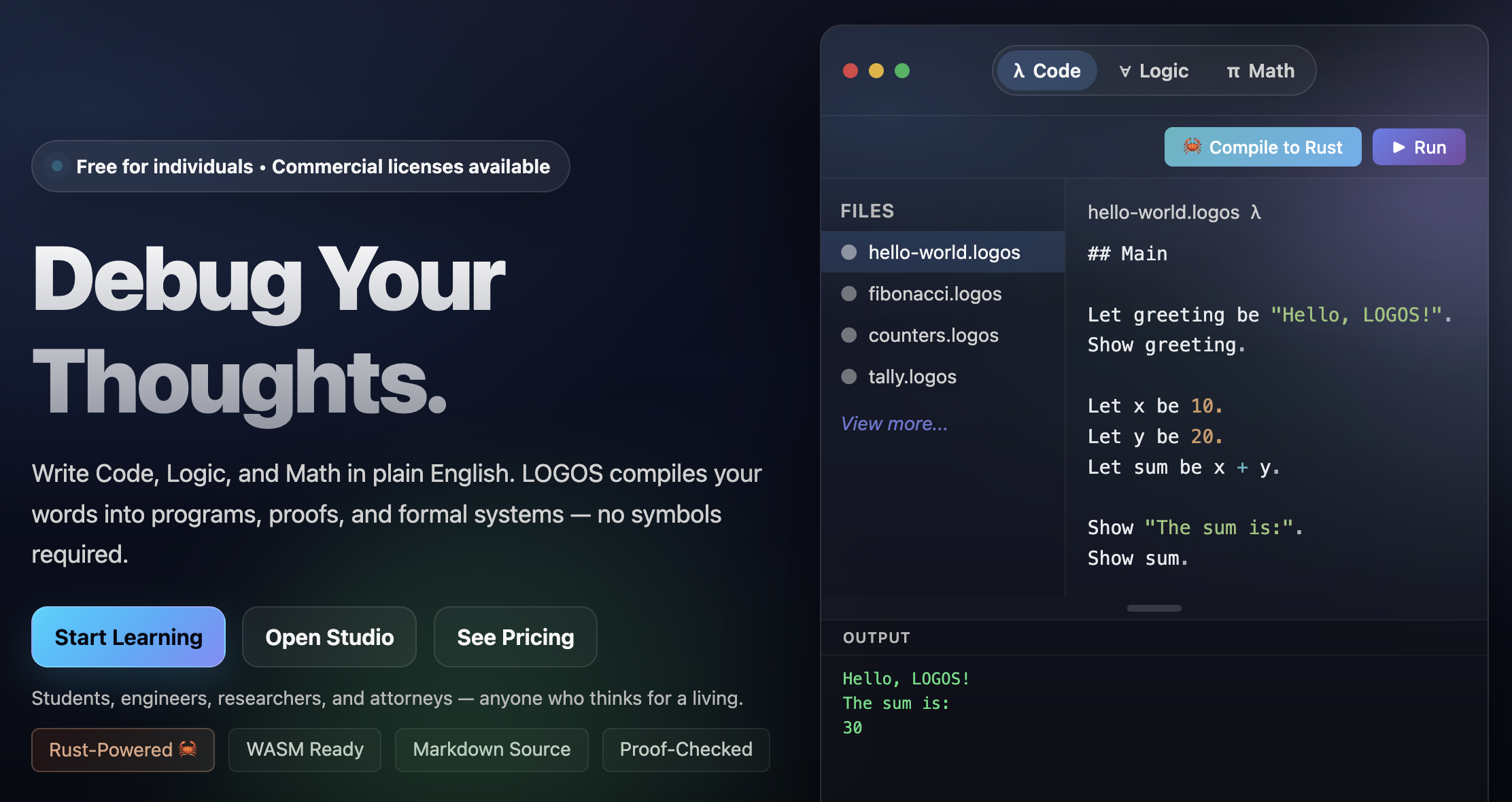Viewport: 1512px width, 802px height.
Task: Click the yellow traffic light swatch
Action: [x=876, y=70]
